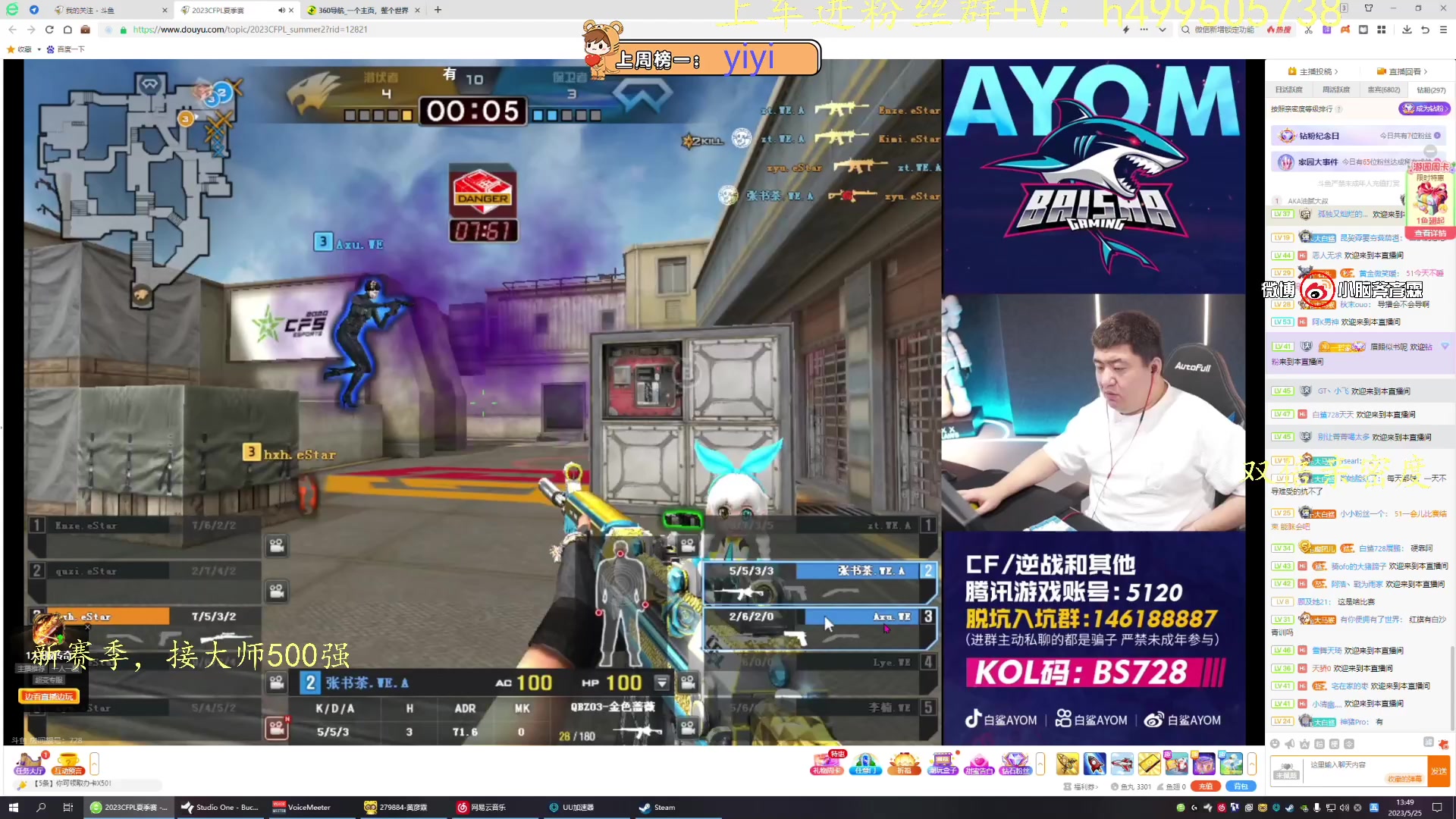Toggle volume from the system tray
Screen dimensions: 1456x819
tap(1344, 808)
